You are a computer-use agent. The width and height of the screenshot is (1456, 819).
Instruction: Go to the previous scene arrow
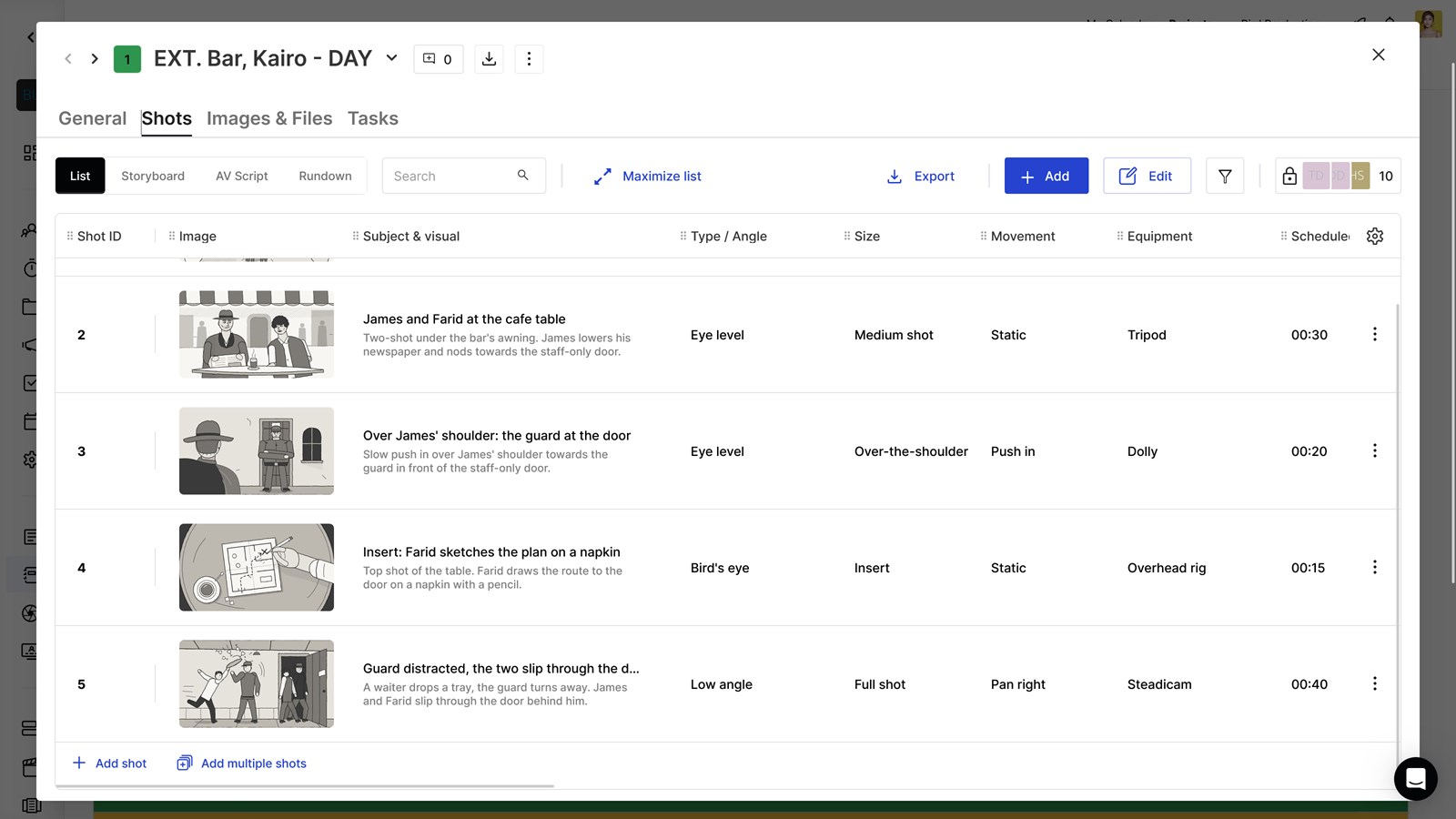[x=68, y=59]
